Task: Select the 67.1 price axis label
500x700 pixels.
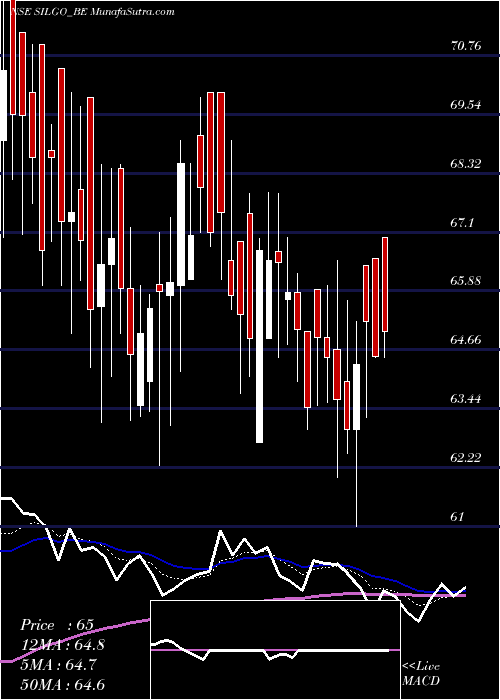Action: (x=462, y=223)
